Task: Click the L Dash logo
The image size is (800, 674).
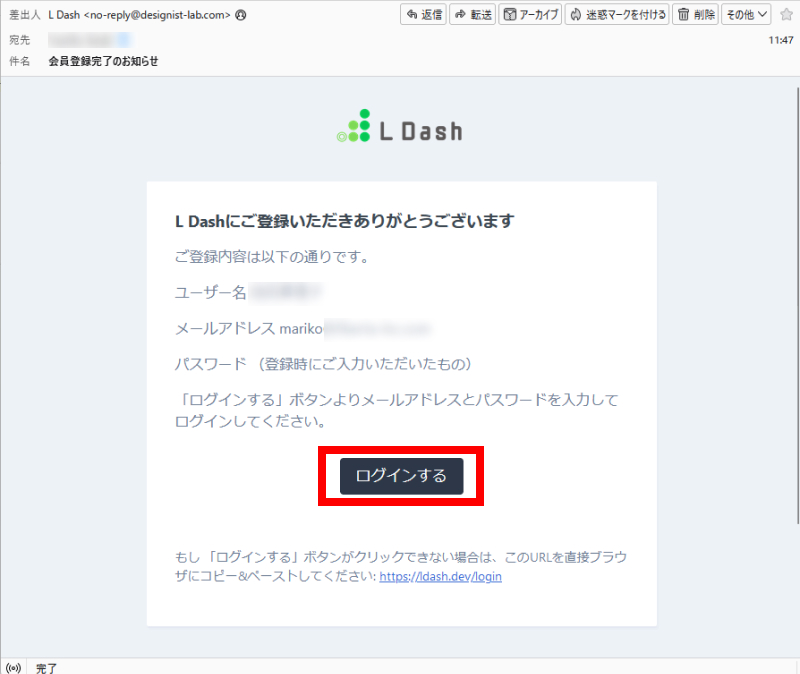Action: pos(400,126)
